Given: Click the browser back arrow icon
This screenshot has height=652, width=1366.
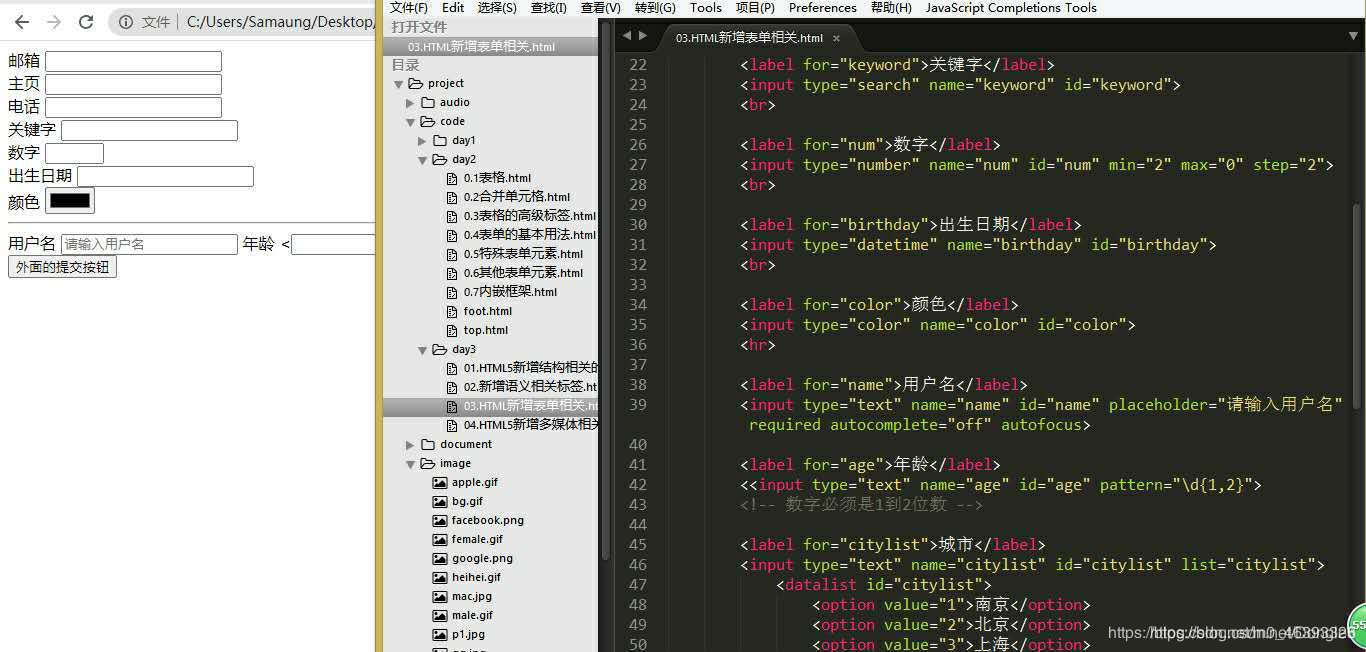Looking at the screenshot, I should pyautogui.click(x=21, y=21).
